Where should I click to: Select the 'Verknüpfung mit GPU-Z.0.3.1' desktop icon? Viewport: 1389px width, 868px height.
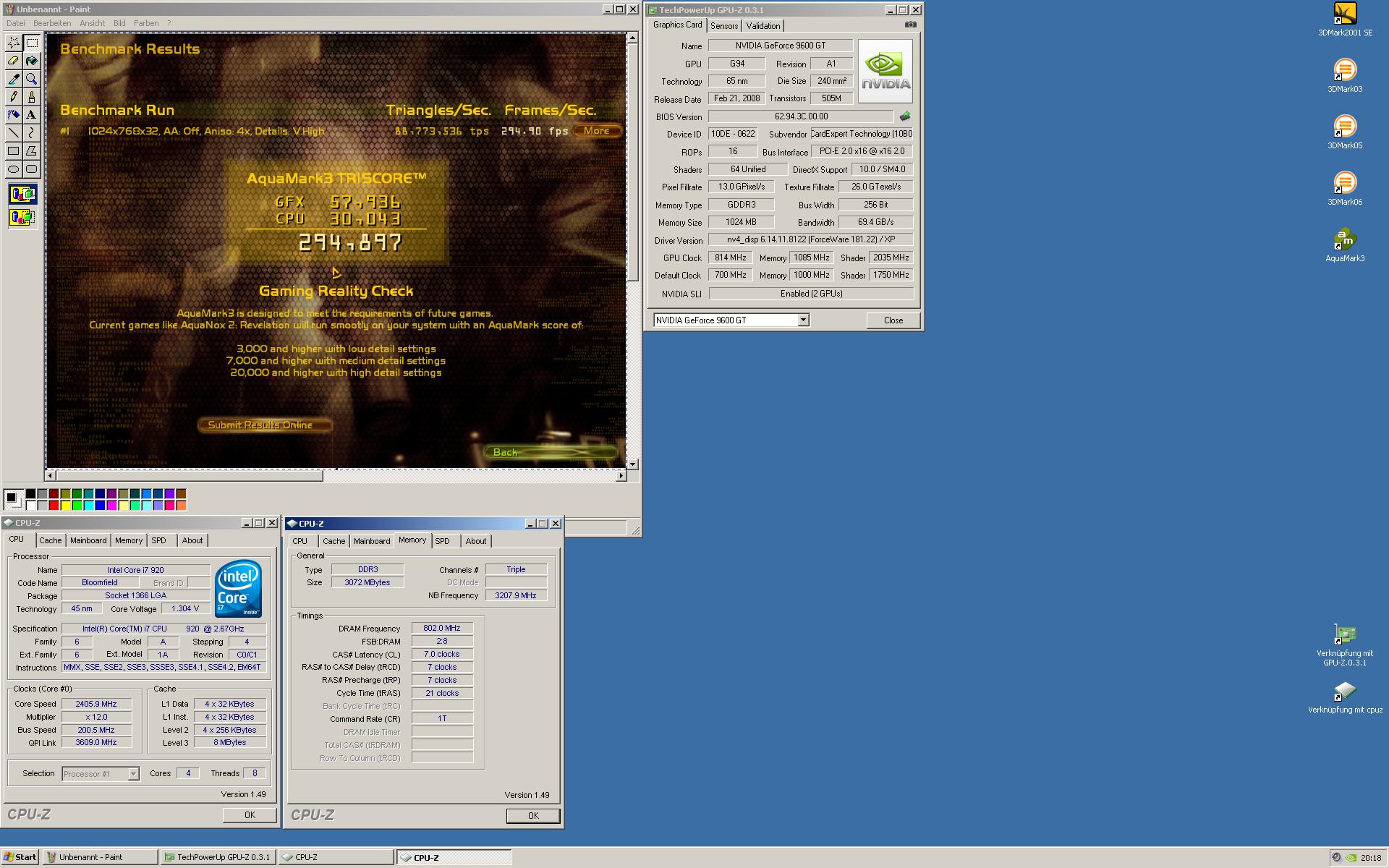pyautogui.click(x=1345, y=645)
